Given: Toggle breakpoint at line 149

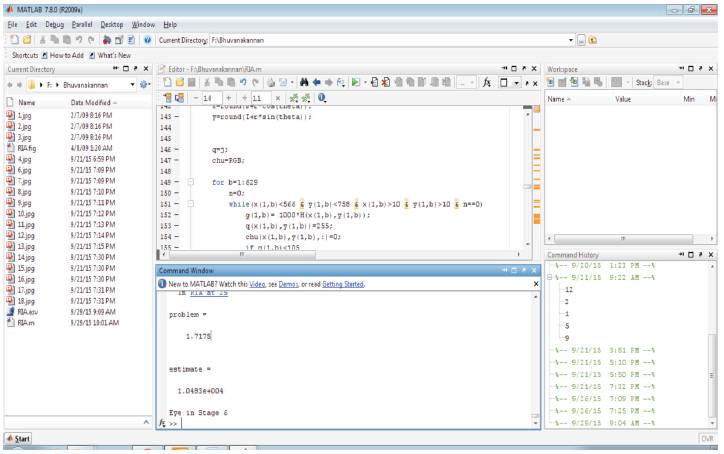Looking at the screenshot, I should coord(176,182).
